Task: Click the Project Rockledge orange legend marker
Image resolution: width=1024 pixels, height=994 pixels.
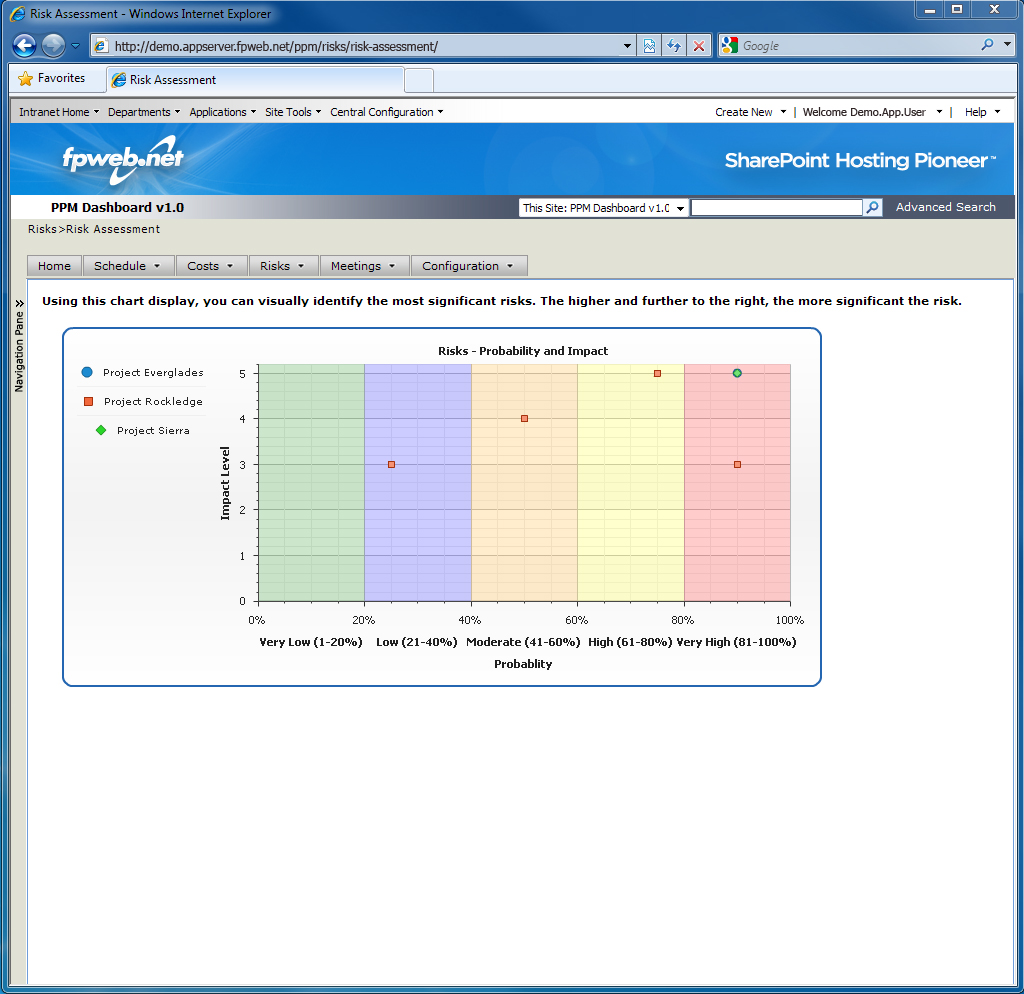Action: click(88, 401)
